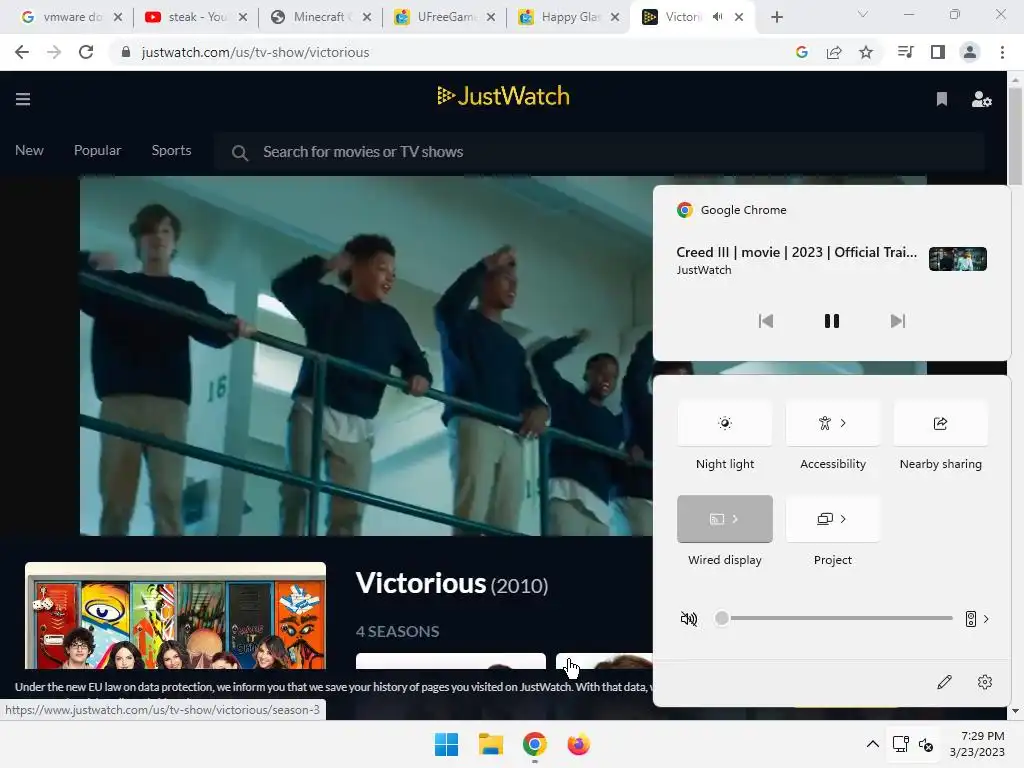This screenshot has width=1024, height=768.
Task: Open the JustWatch user settings icon
Action: coord(982,99)
